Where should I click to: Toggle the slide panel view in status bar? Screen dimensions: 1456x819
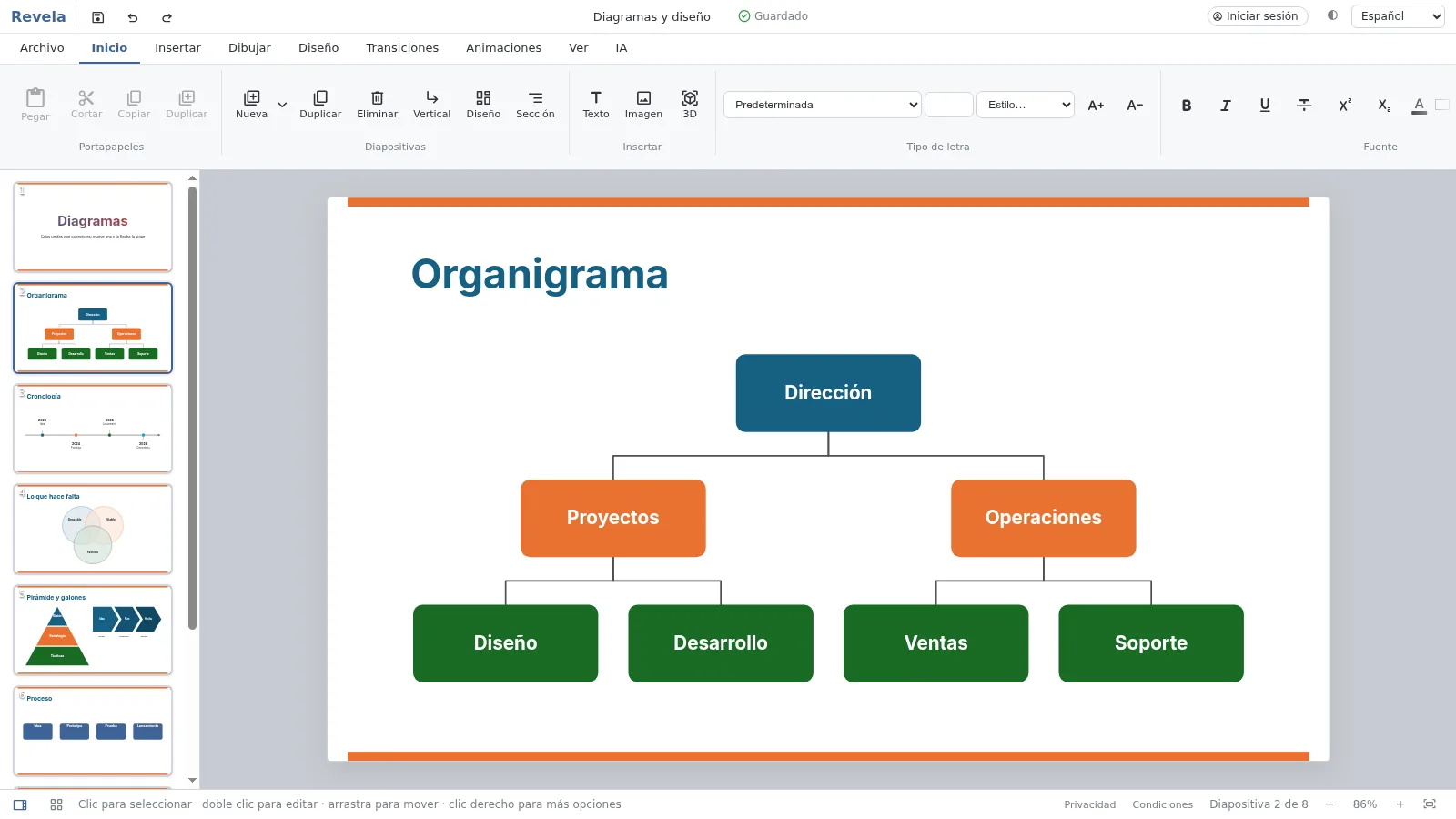click(x=20, y=804)
